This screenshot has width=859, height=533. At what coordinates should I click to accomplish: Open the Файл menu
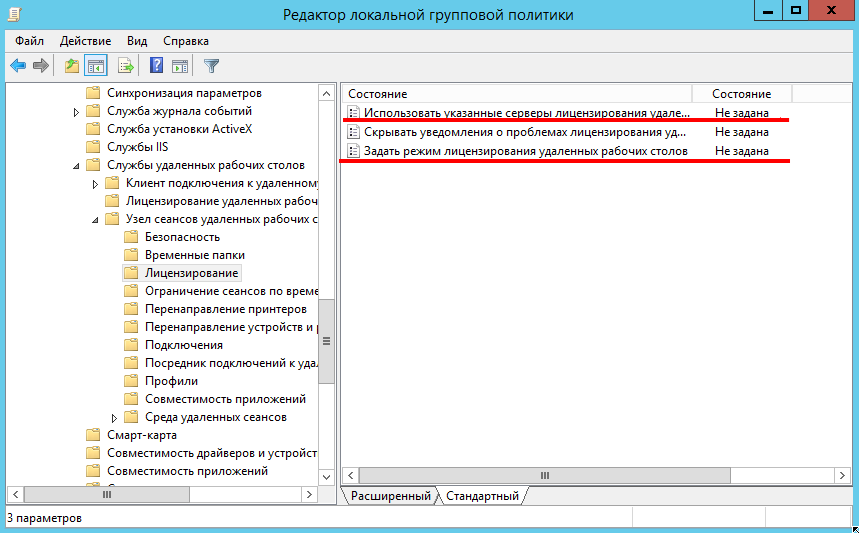(x=30, y=41)
